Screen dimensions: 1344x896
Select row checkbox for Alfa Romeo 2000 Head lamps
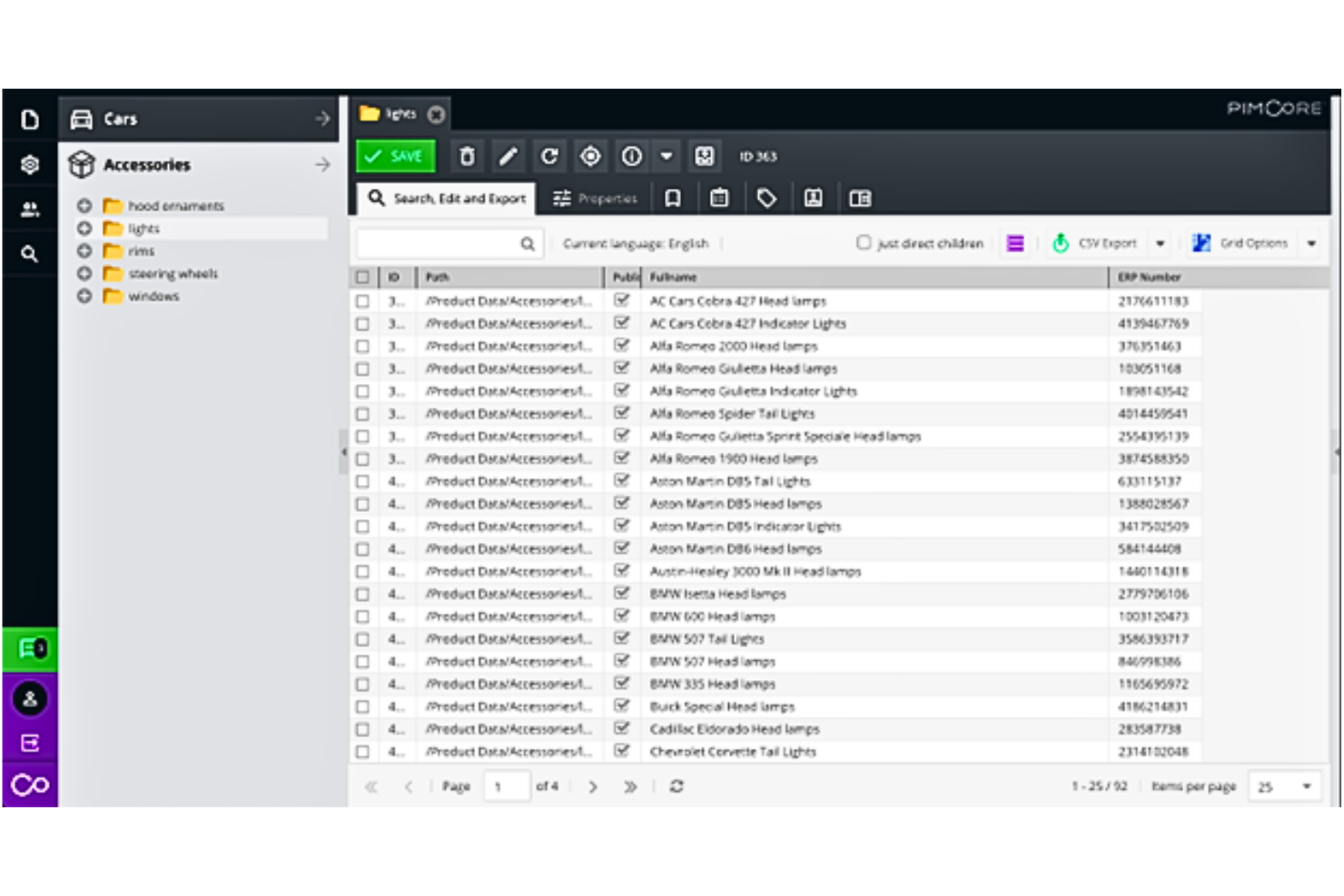362,346
